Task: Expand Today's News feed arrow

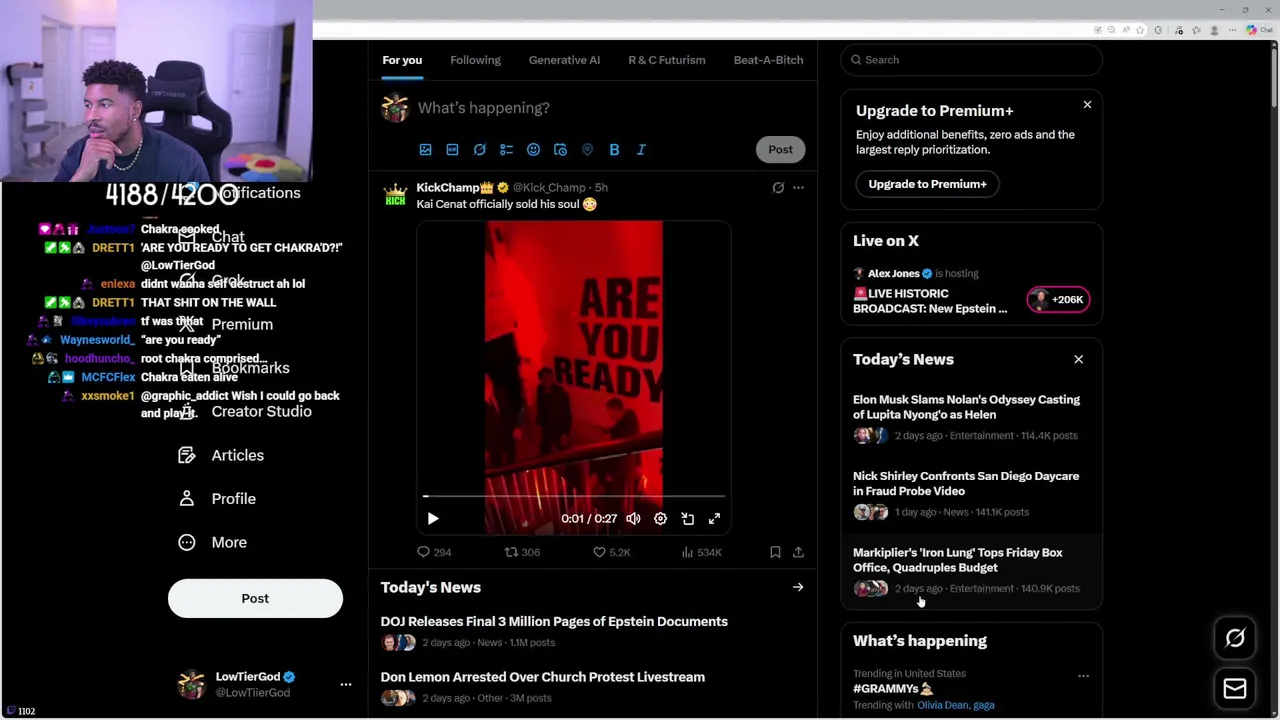Action: (x=798, y=588)
